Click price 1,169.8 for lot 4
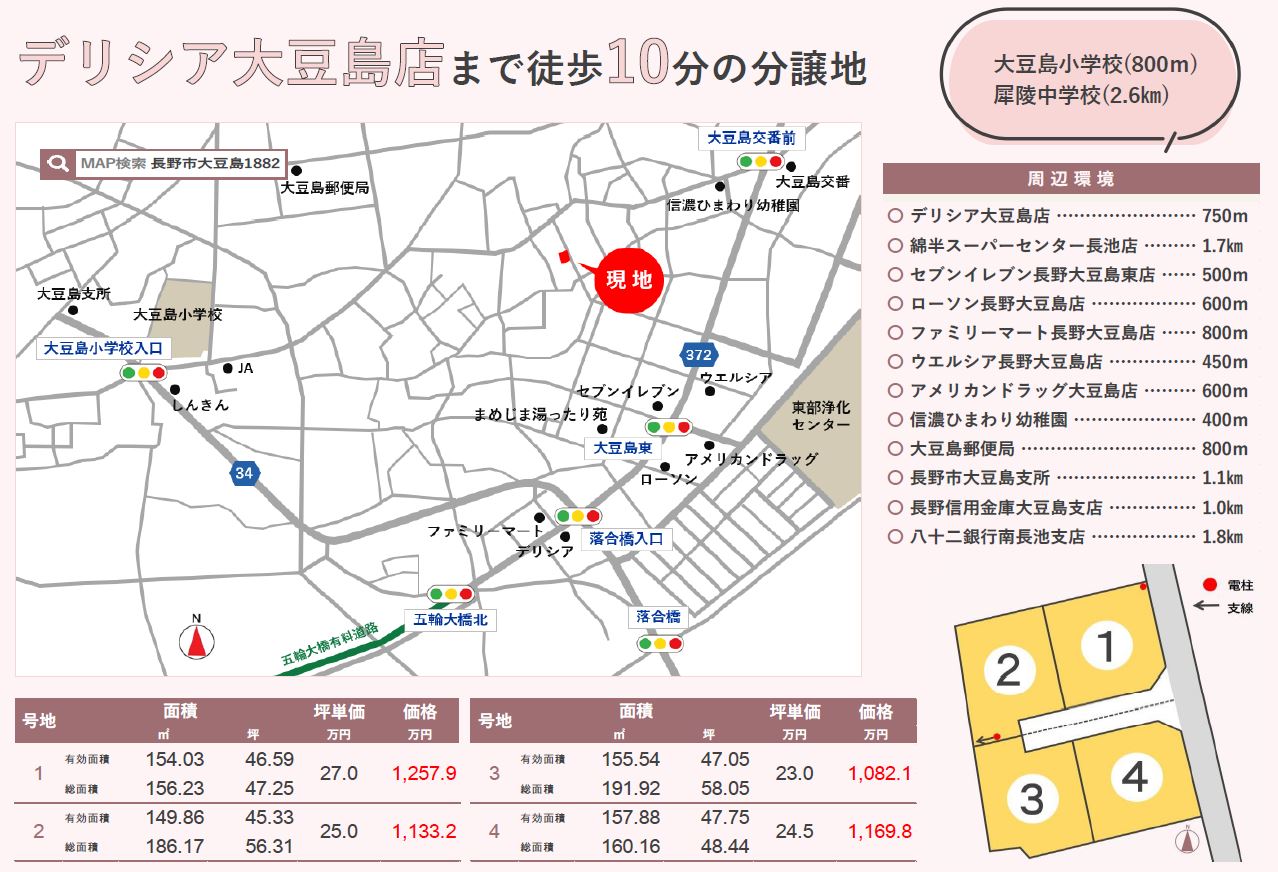The image size is (1278, 872). click(x=880, y=831)
